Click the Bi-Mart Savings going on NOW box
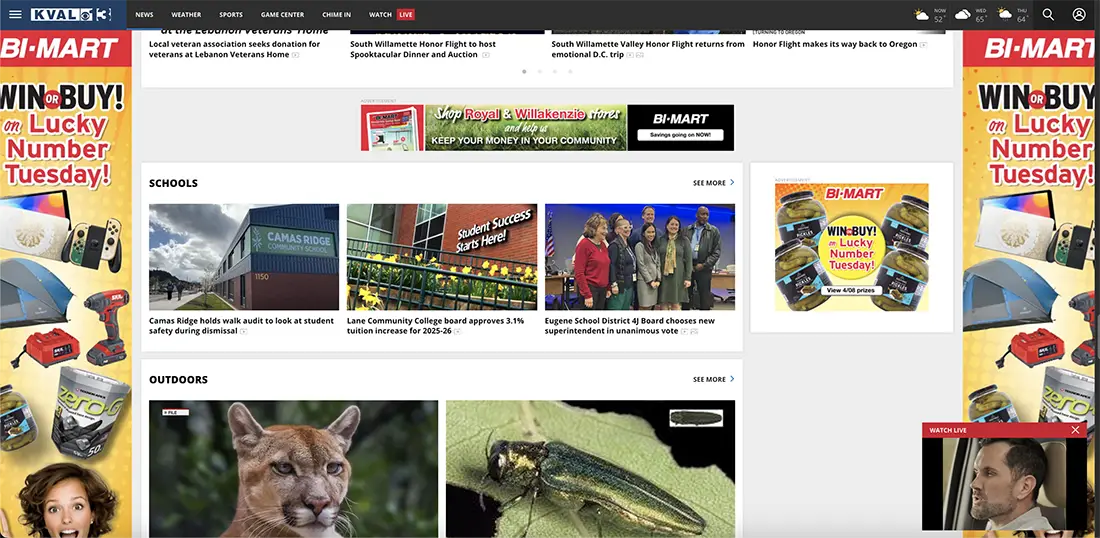The height and width of the screenshot is (538, 1100). [x=680, y=135]
